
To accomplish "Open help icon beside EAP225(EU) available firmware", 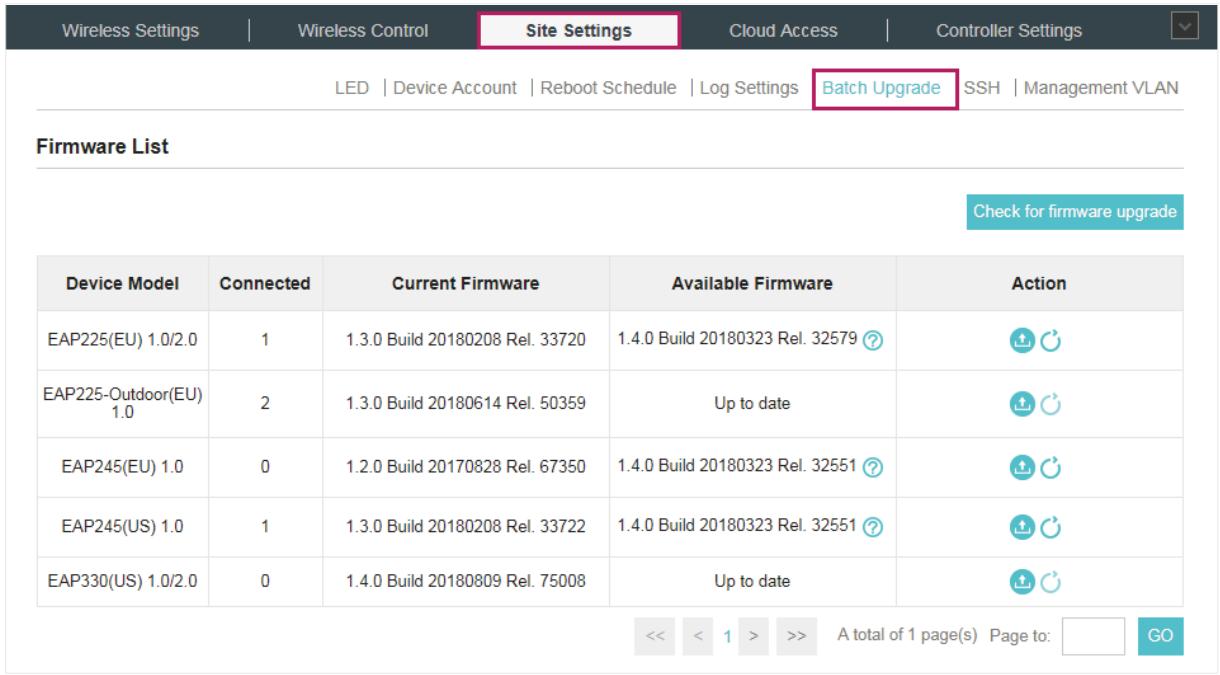I will (x=872, y=339).
